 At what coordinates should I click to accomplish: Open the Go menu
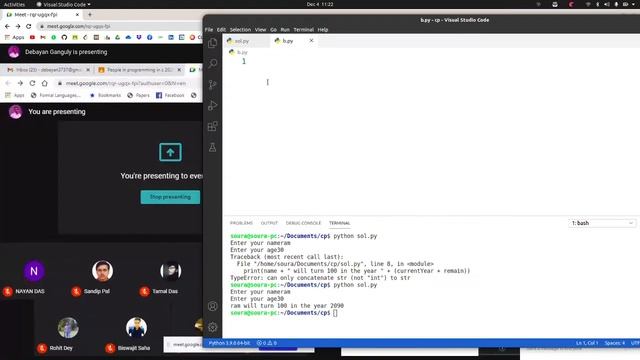click(273, 30)
